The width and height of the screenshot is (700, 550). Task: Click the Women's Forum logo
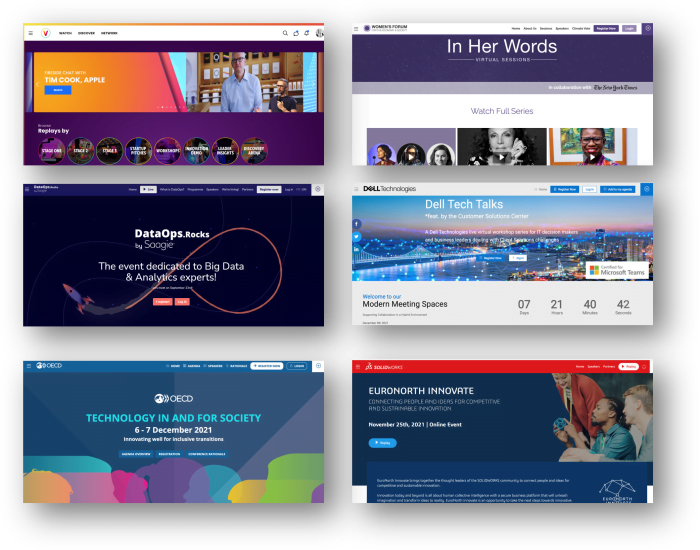[x=385, y=28]
